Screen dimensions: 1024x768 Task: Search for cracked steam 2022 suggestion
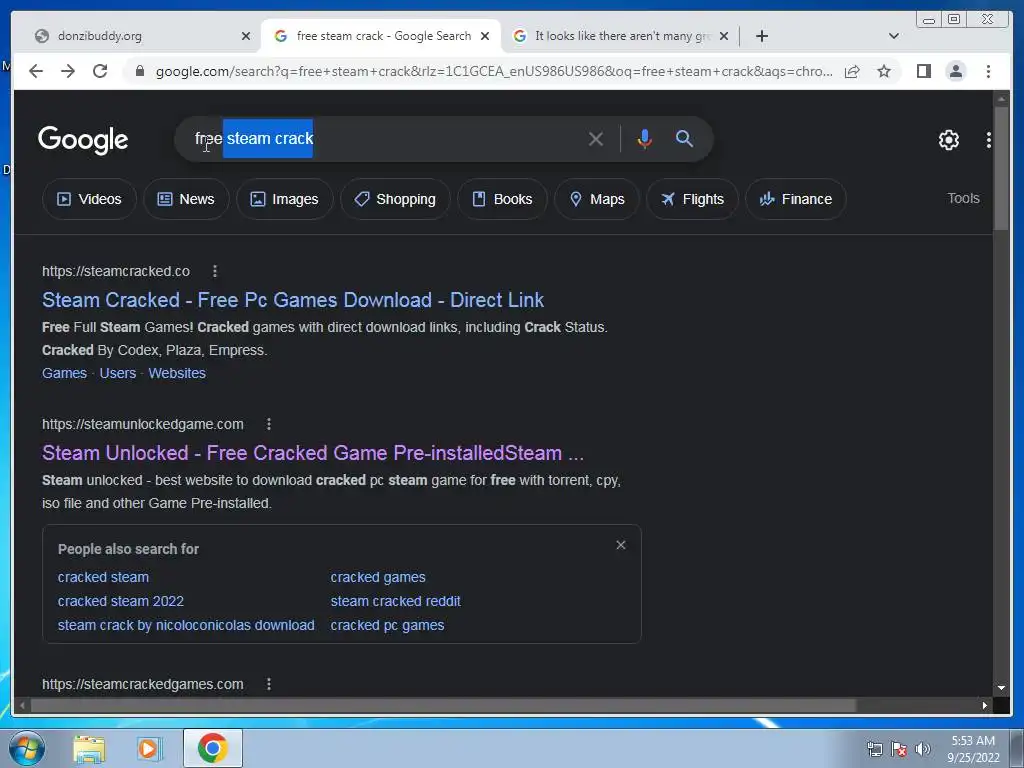point(121,601)
